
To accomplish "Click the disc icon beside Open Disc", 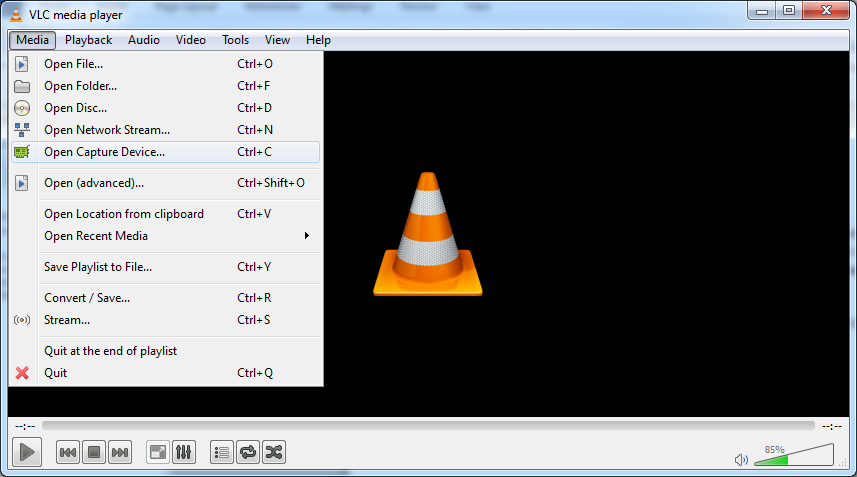I will point(22,108).
